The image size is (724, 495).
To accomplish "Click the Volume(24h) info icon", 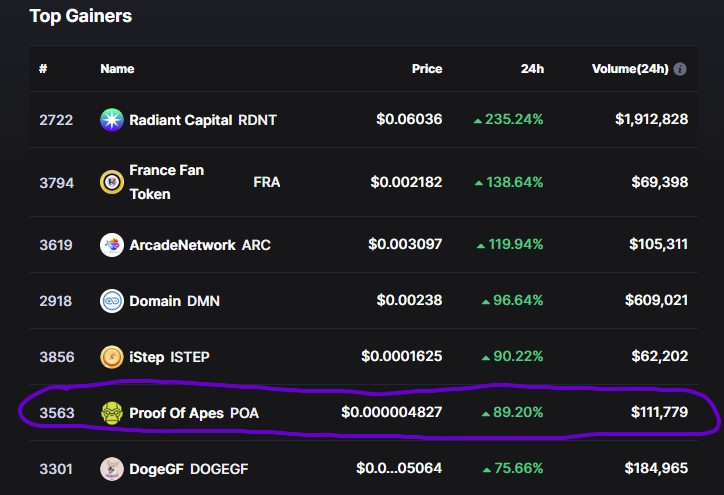I will pyautogui.click(x=680, y=69).
